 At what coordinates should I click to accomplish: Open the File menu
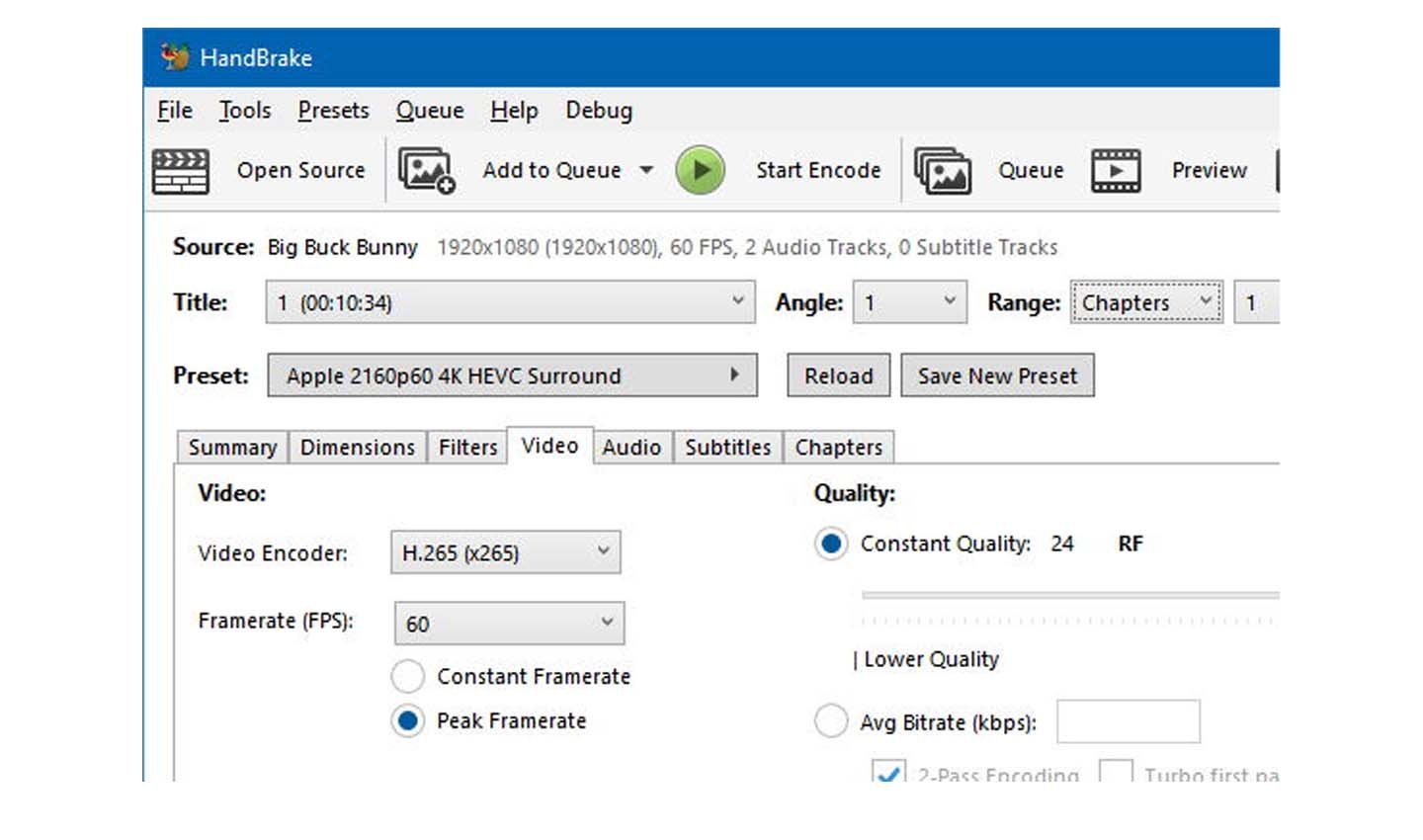coord(175,111)
